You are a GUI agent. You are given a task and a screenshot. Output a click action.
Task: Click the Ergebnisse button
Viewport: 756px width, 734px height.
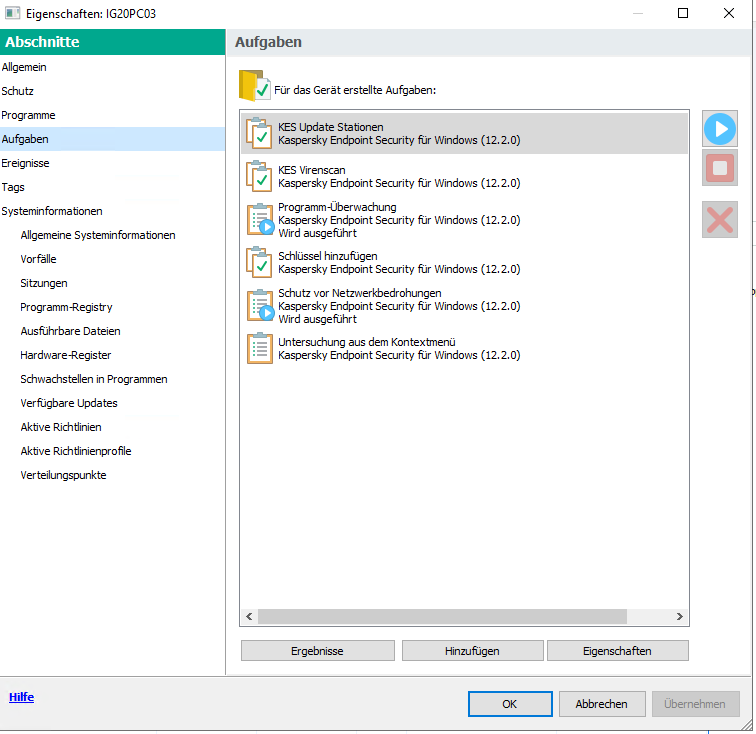tap(317, 651)
